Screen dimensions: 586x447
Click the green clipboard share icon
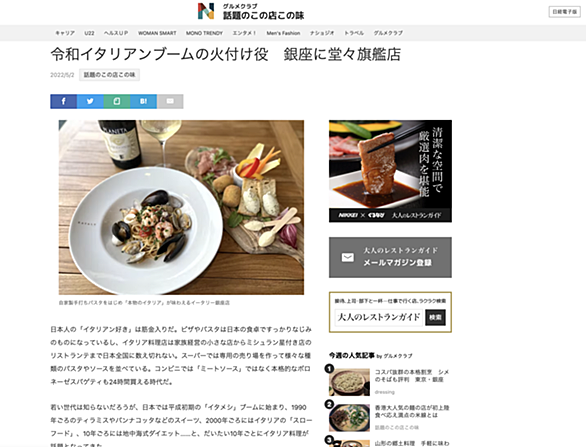[117, 101]
